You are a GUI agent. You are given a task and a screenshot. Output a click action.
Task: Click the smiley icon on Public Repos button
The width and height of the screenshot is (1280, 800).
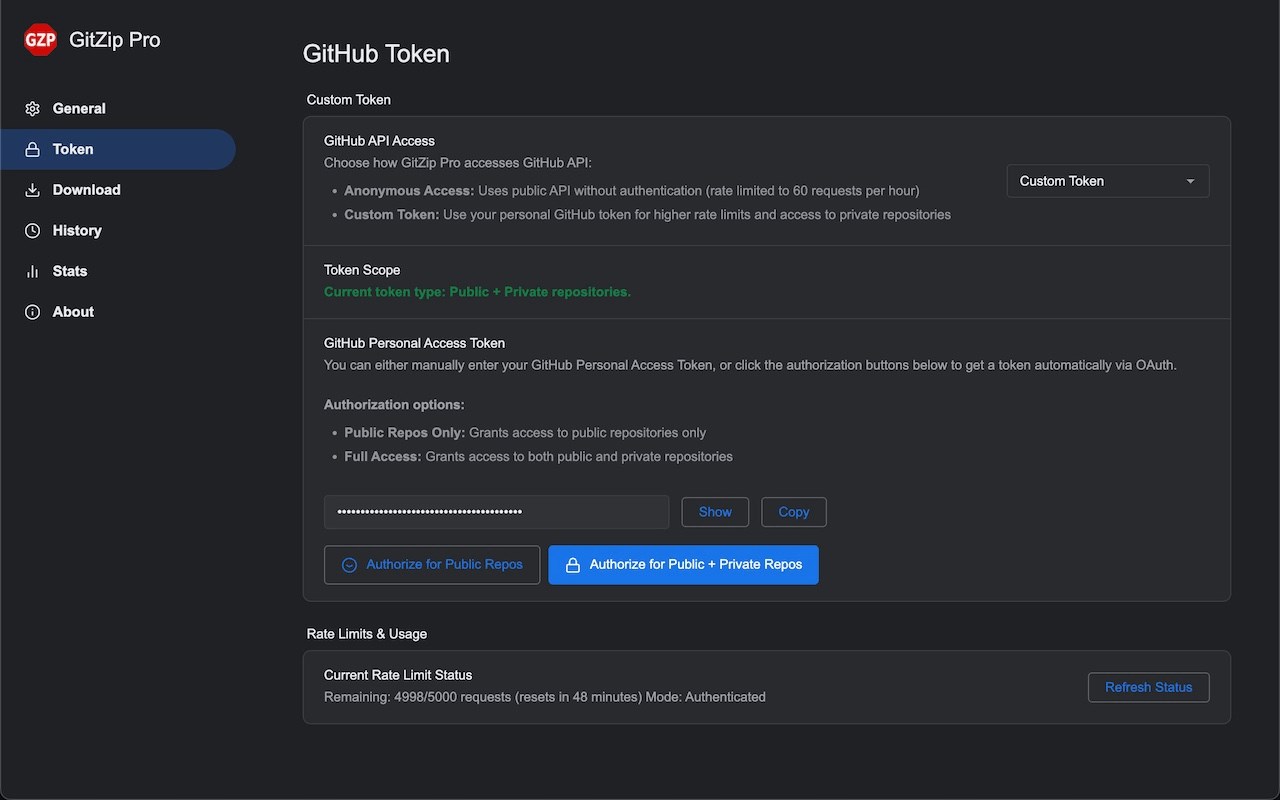(349, 565)
